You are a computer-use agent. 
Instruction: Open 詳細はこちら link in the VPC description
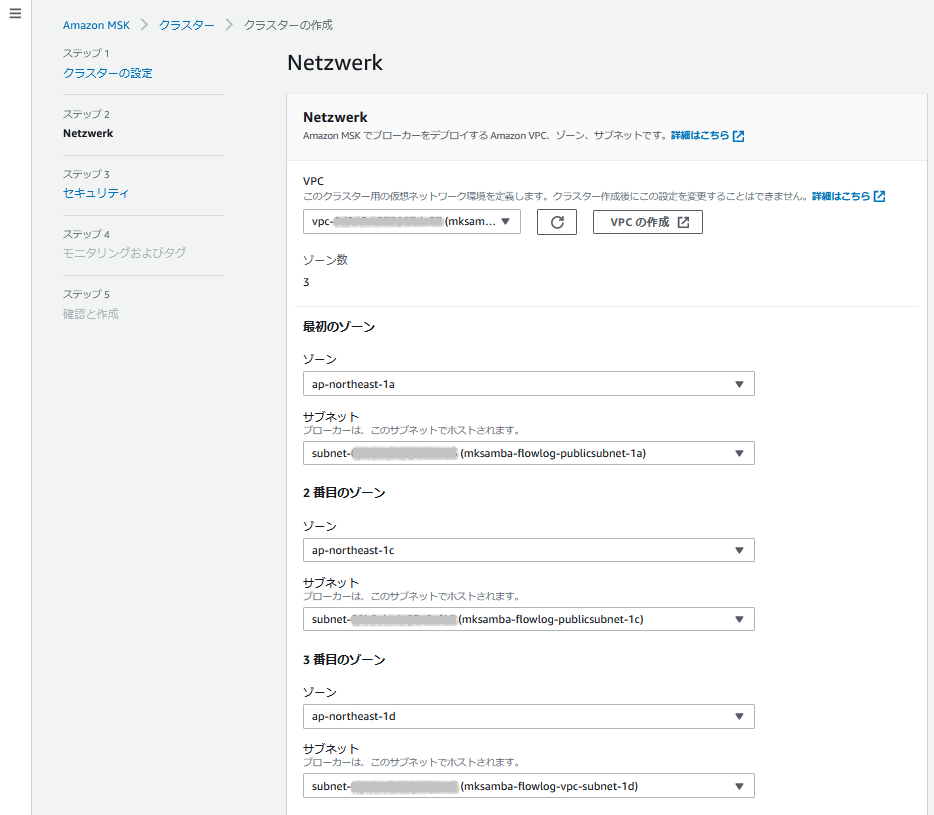841,196
